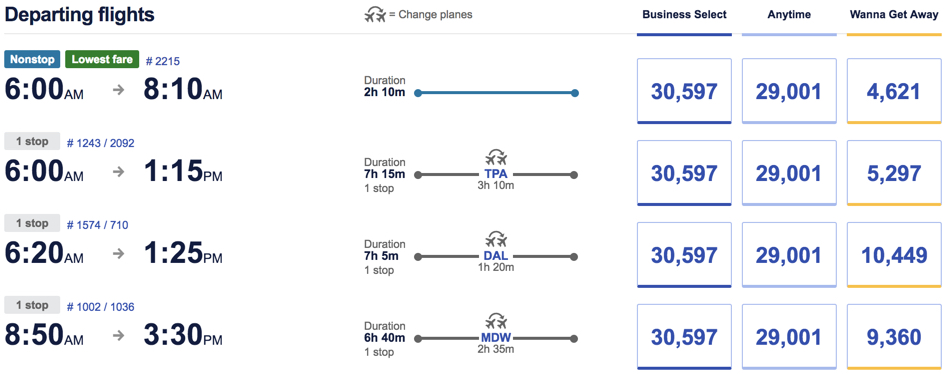
Task: Select the 29,001 Anytime fare for nonstop flight
Action: (x=789, y=91)
